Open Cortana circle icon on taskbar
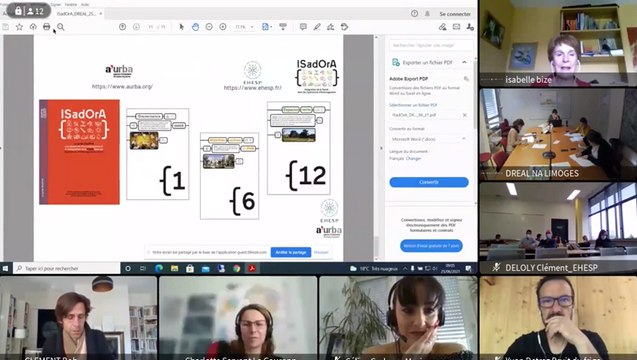The image size is (637, 360). tap(128, 269)
